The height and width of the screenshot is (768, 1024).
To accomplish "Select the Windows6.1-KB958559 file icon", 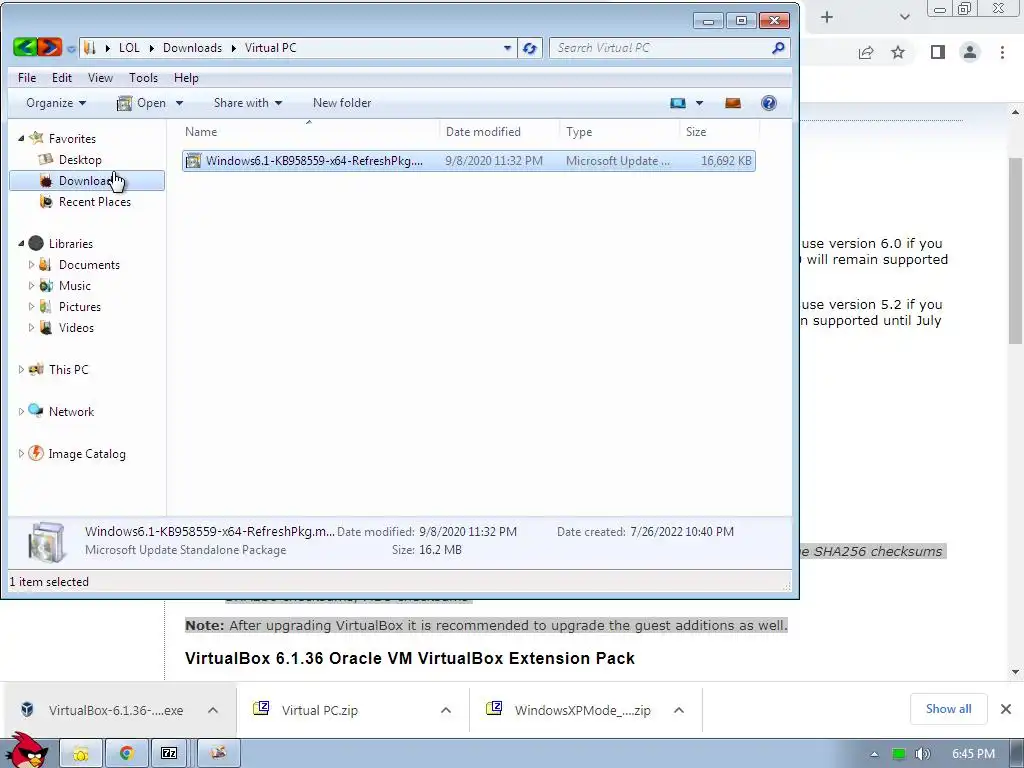I will coord(193,161).
